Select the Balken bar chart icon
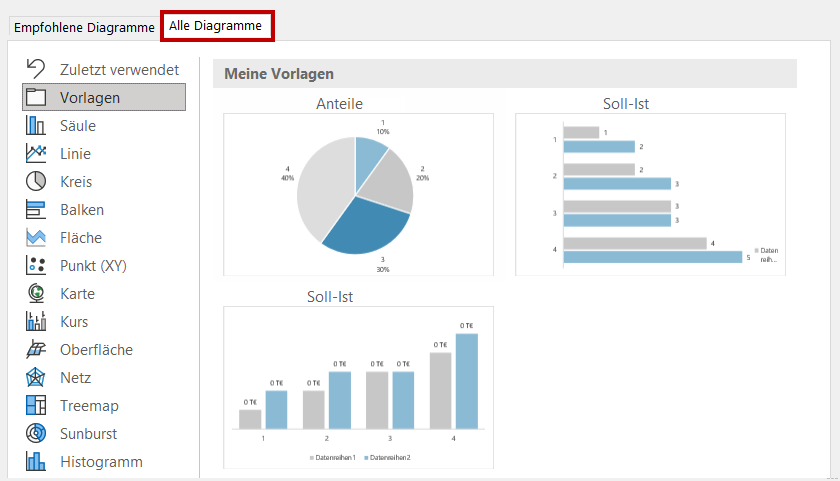840x481 pixels. (x=36, y=210)
